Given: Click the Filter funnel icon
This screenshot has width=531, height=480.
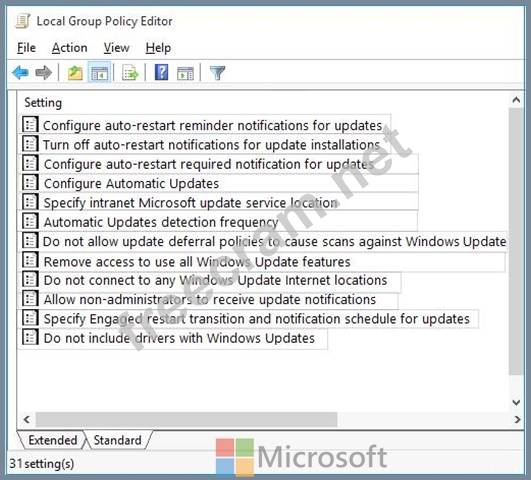Looking at the screenshot, I should (217, 73).
